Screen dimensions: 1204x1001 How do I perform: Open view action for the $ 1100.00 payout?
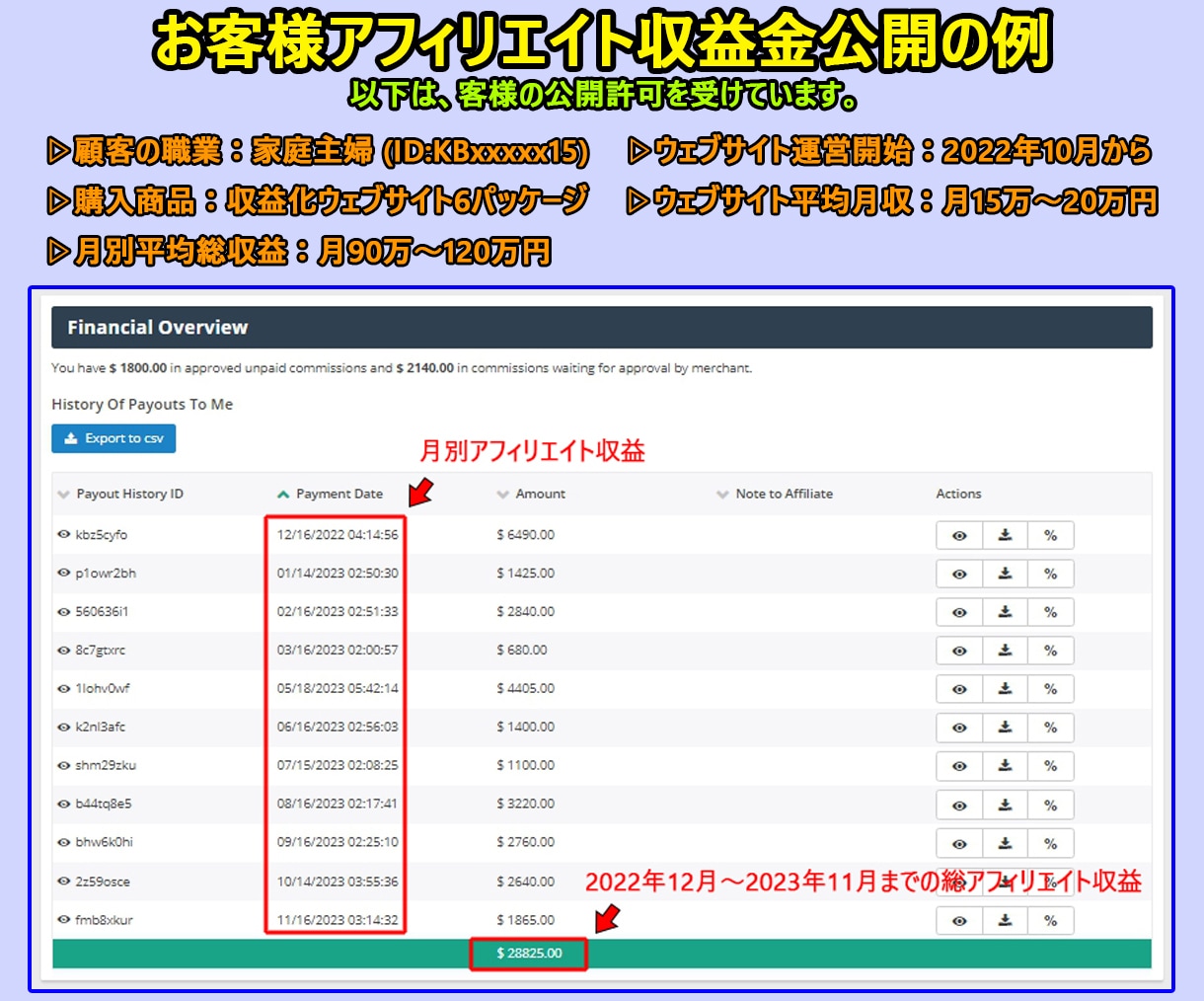[959, 766]
